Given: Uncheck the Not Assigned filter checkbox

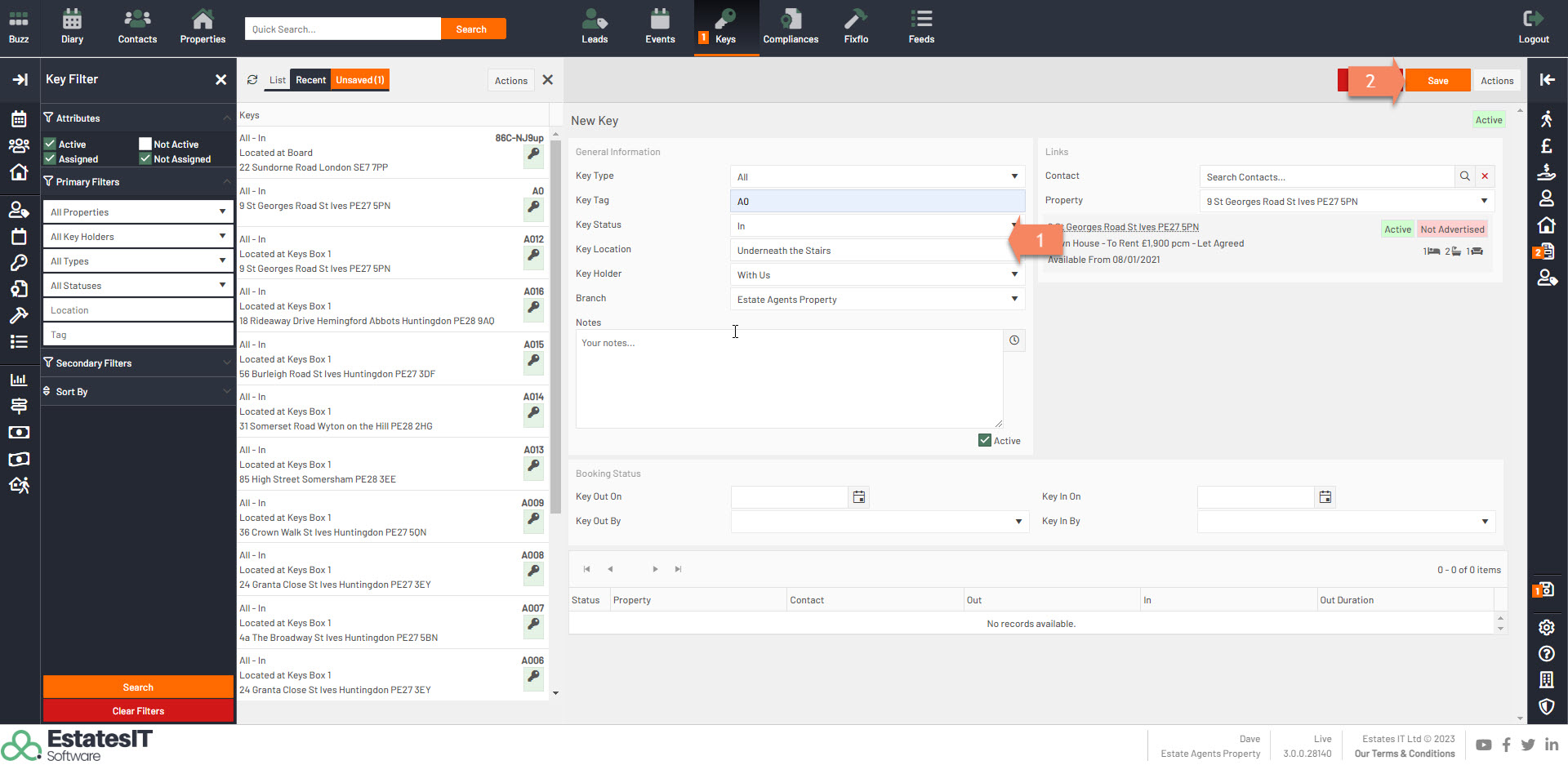Looking at the screenshot, I should point(145,159).
